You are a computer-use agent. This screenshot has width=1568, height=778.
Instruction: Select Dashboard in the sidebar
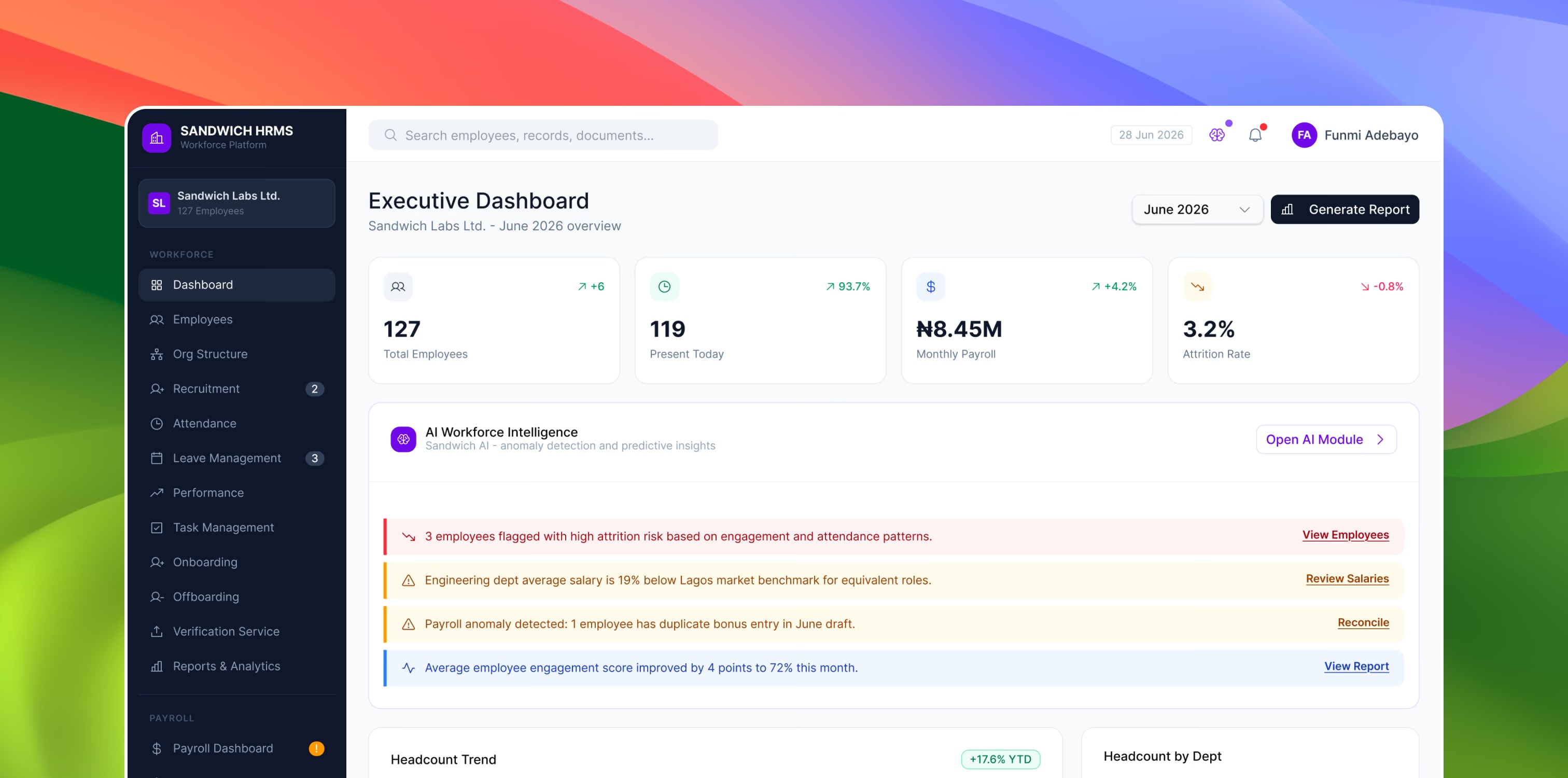click(x=237, y=285)
